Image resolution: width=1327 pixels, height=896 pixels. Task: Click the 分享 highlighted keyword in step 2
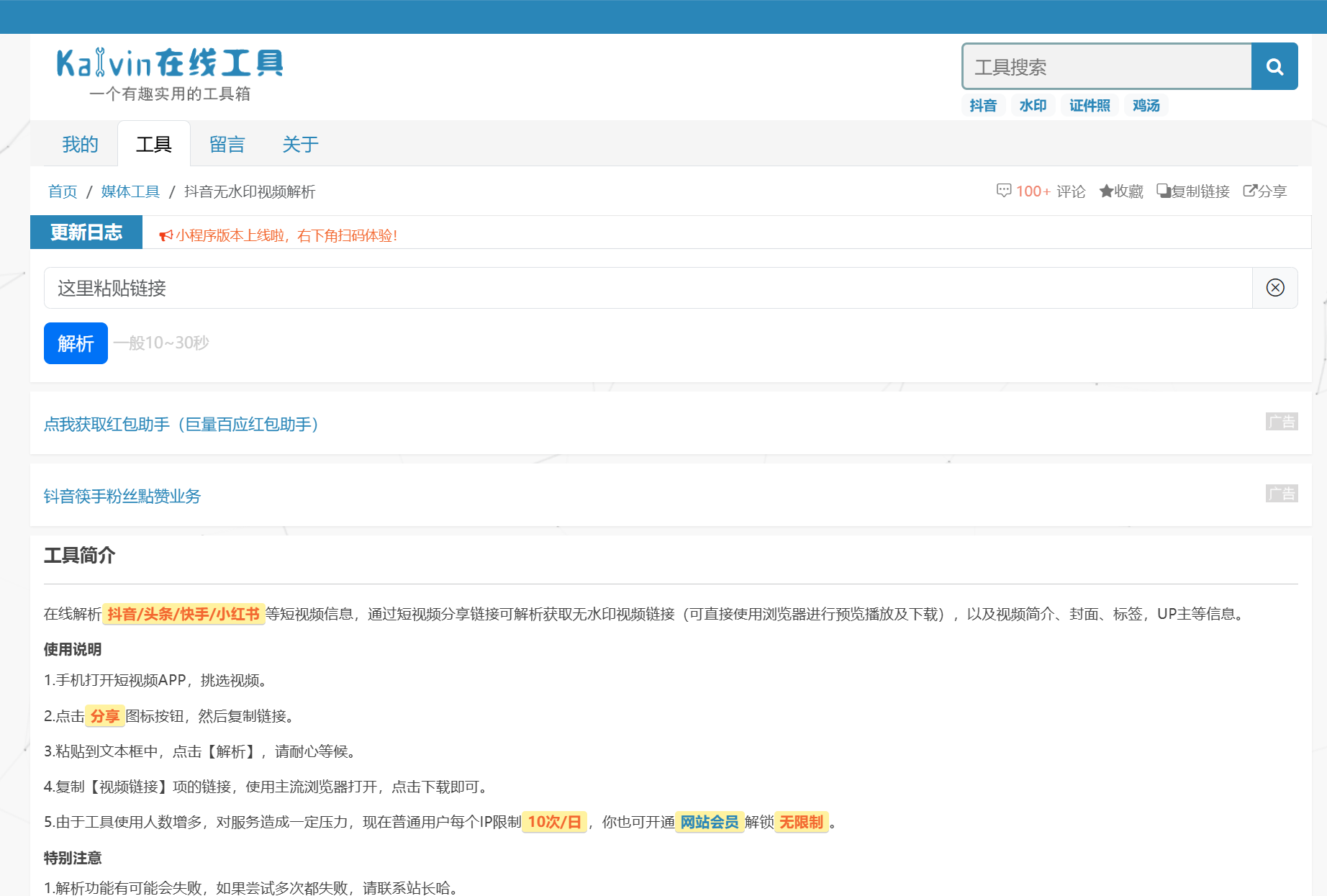pos(105,716)
